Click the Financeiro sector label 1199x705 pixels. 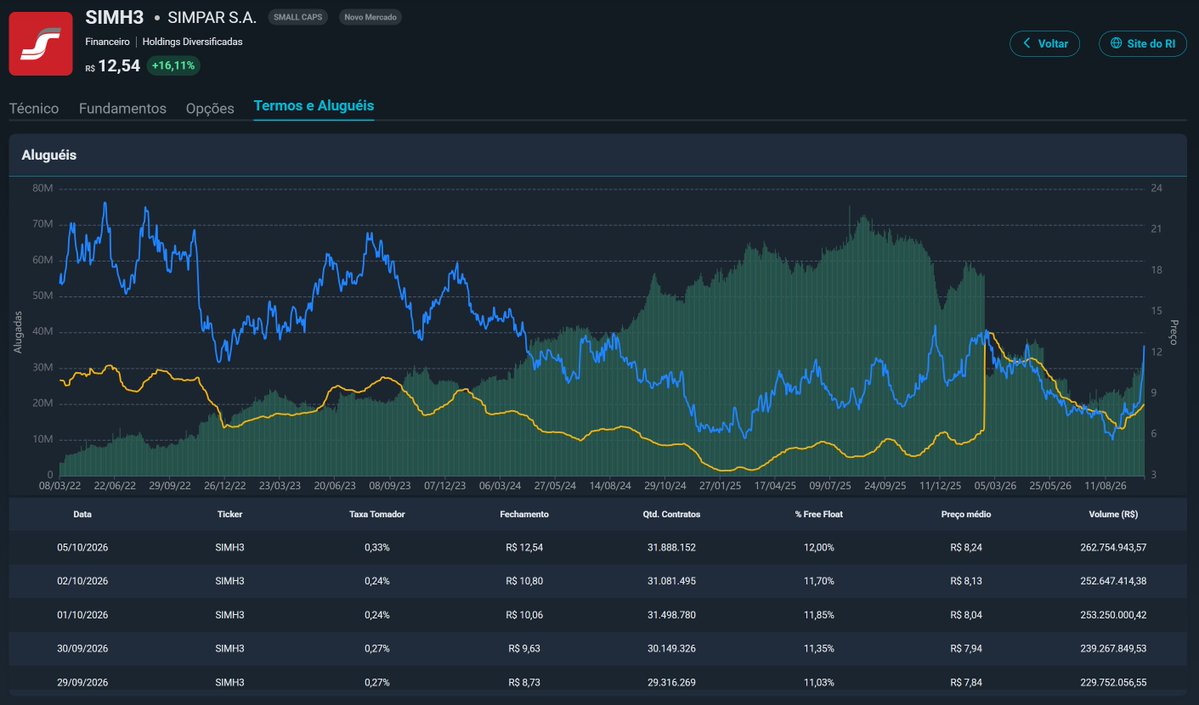107,42
